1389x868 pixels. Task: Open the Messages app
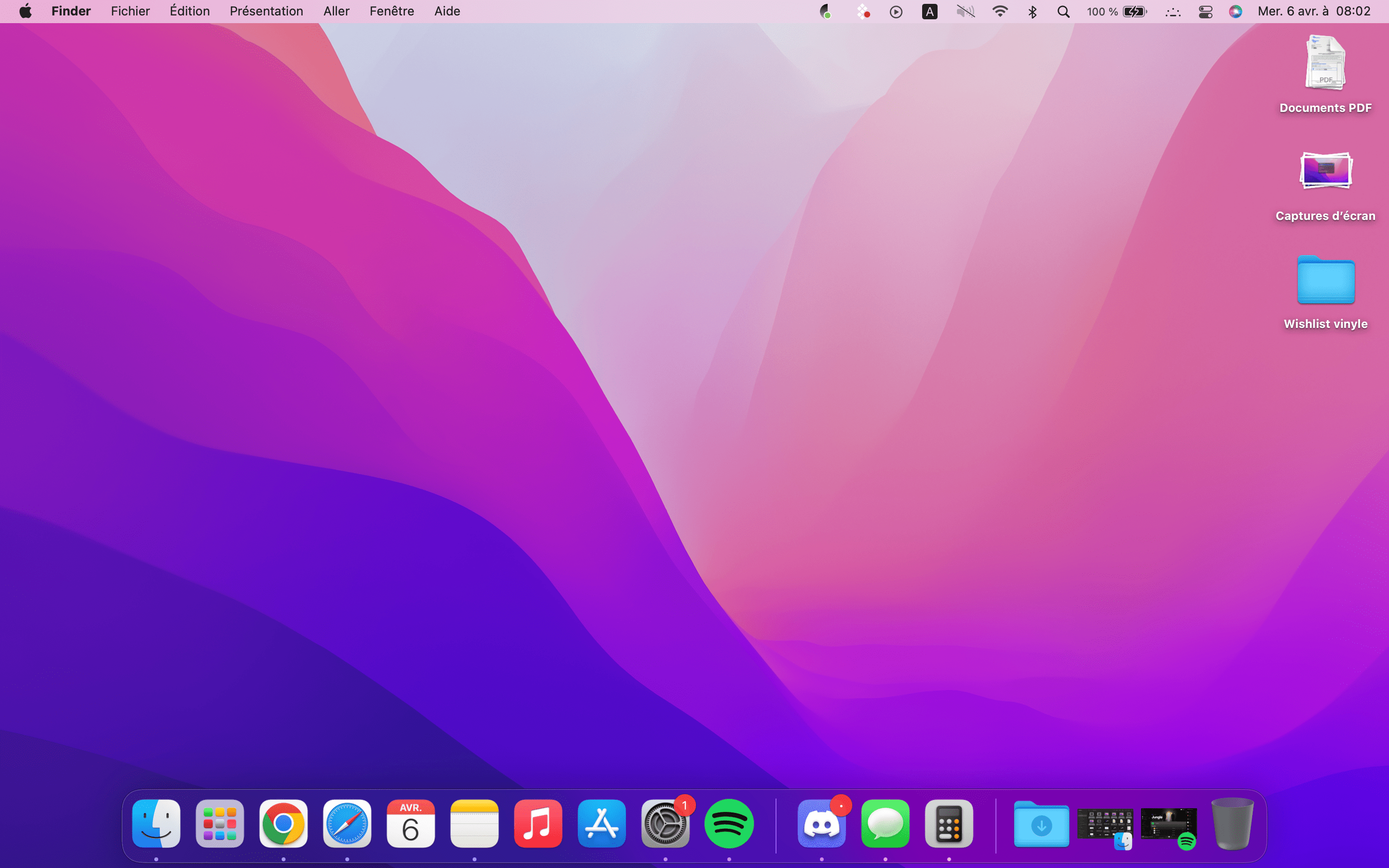[x=885, y=824]
